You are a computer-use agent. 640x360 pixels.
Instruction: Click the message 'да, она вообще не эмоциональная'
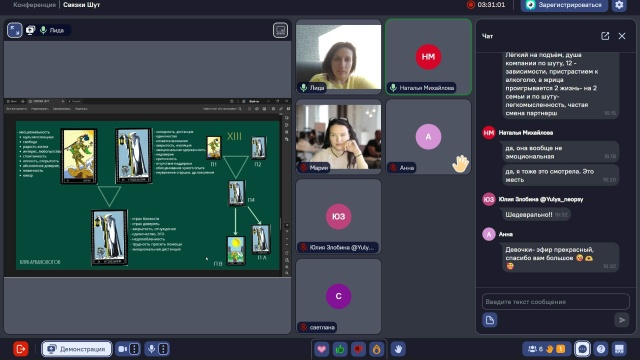[x=560, y=152]
